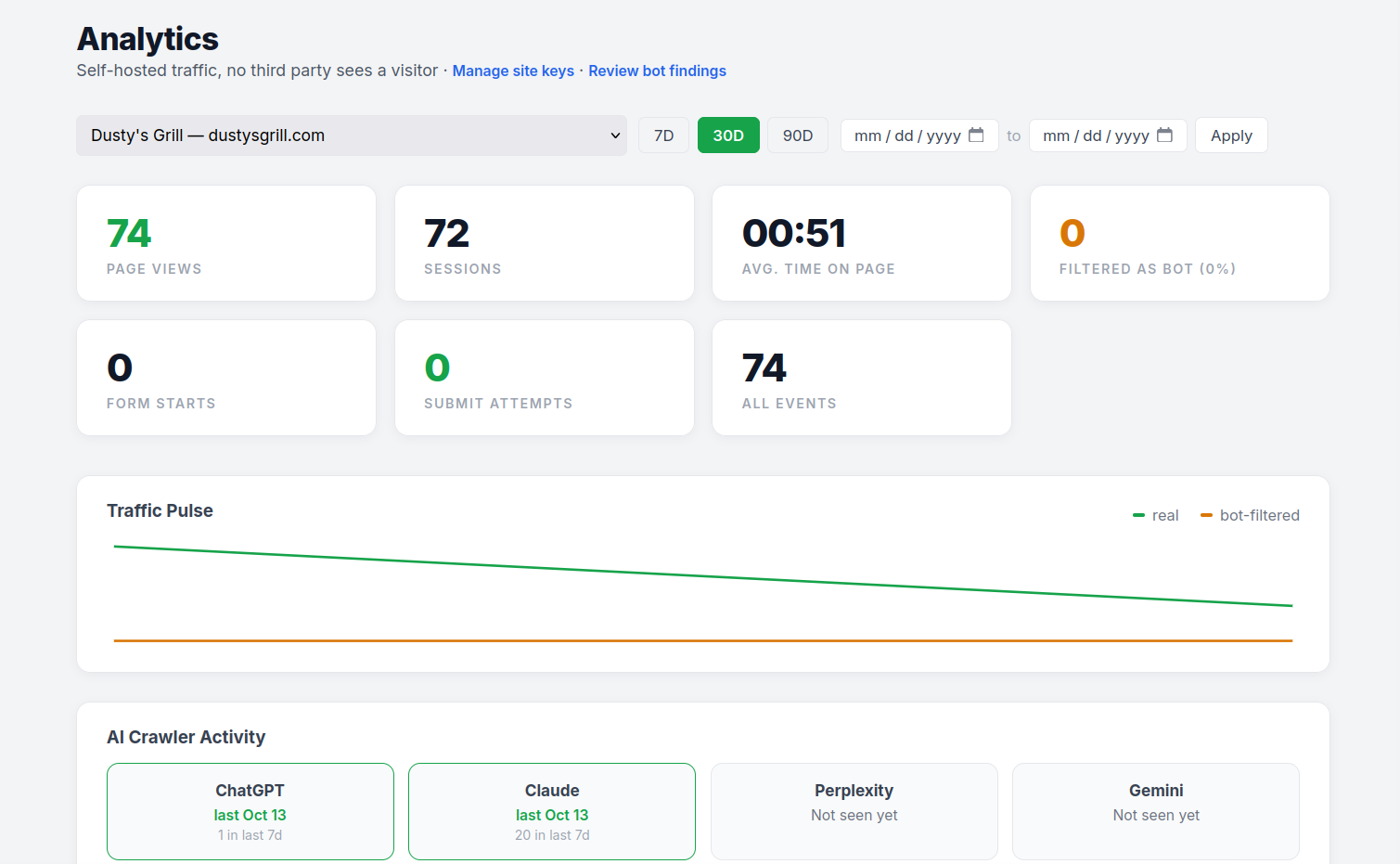This screenshot has height=864, width=1400.
Task: Open the Manage site keys link
Action: (x=513, y=71)
